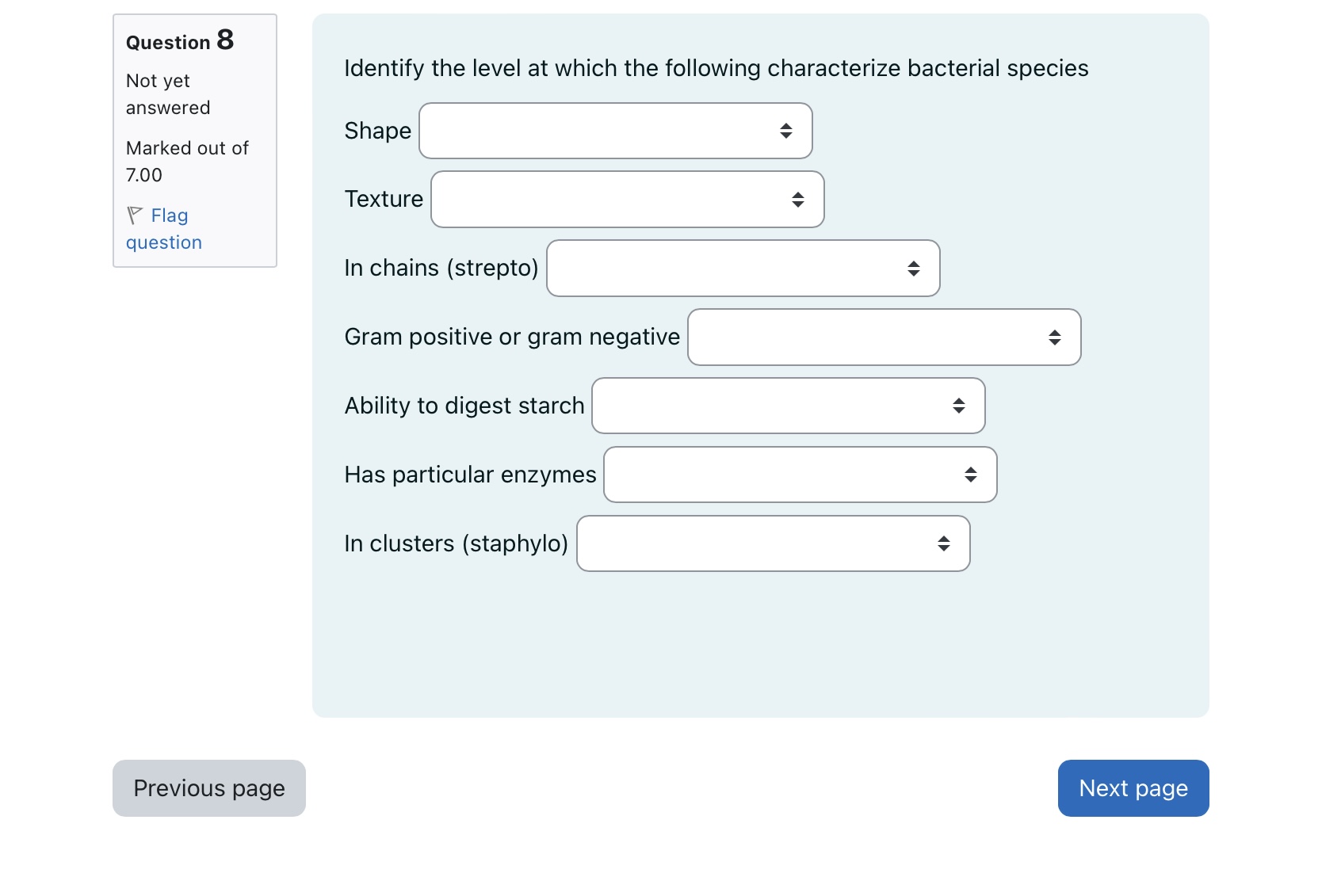Click the Texture label
This screenshot has width=1322, height=896.
click(384, 199)
